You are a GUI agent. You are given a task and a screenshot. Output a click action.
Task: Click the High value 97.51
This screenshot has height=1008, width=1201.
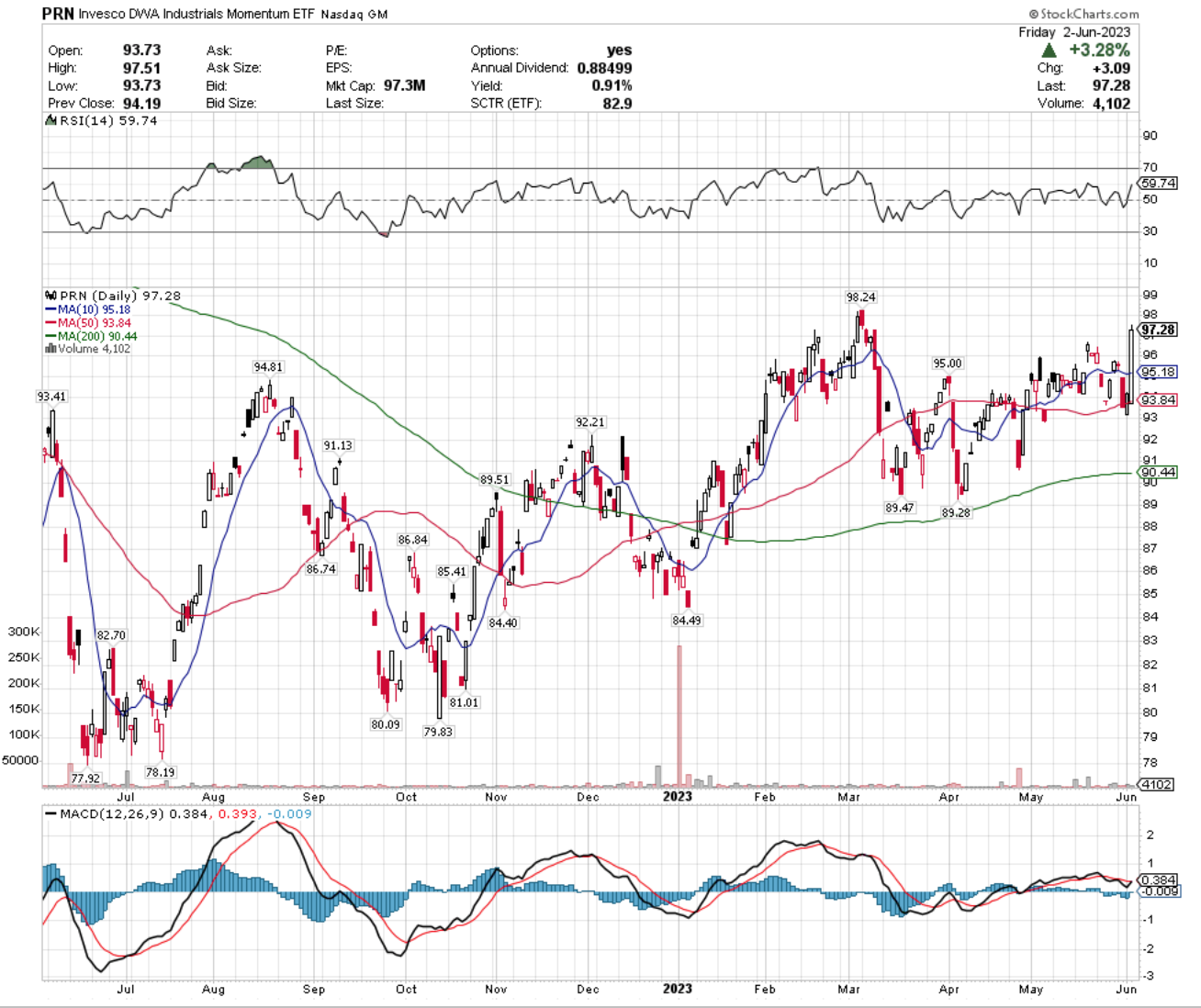click(141, 68)
